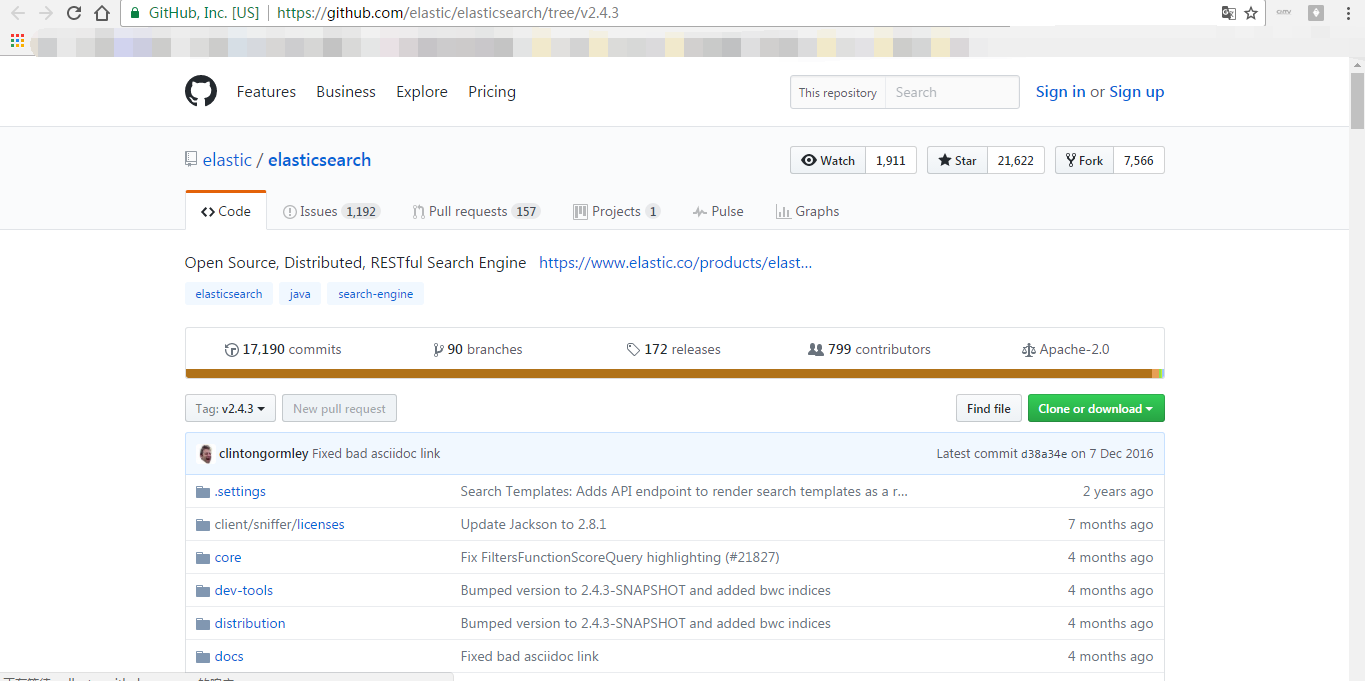Open the docs folder link

click(x=229, y=657)
